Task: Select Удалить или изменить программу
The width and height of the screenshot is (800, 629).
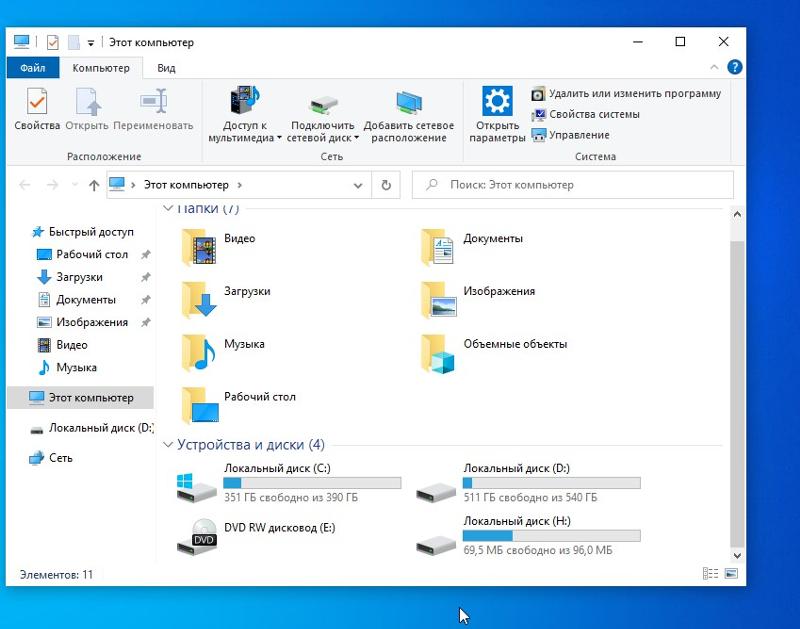Action: point(626,94)
